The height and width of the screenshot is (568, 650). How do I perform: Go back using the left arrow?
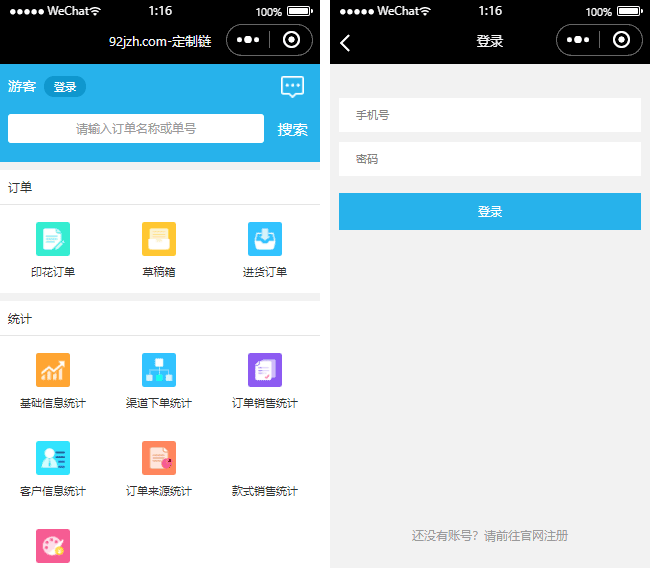point(345,43)
